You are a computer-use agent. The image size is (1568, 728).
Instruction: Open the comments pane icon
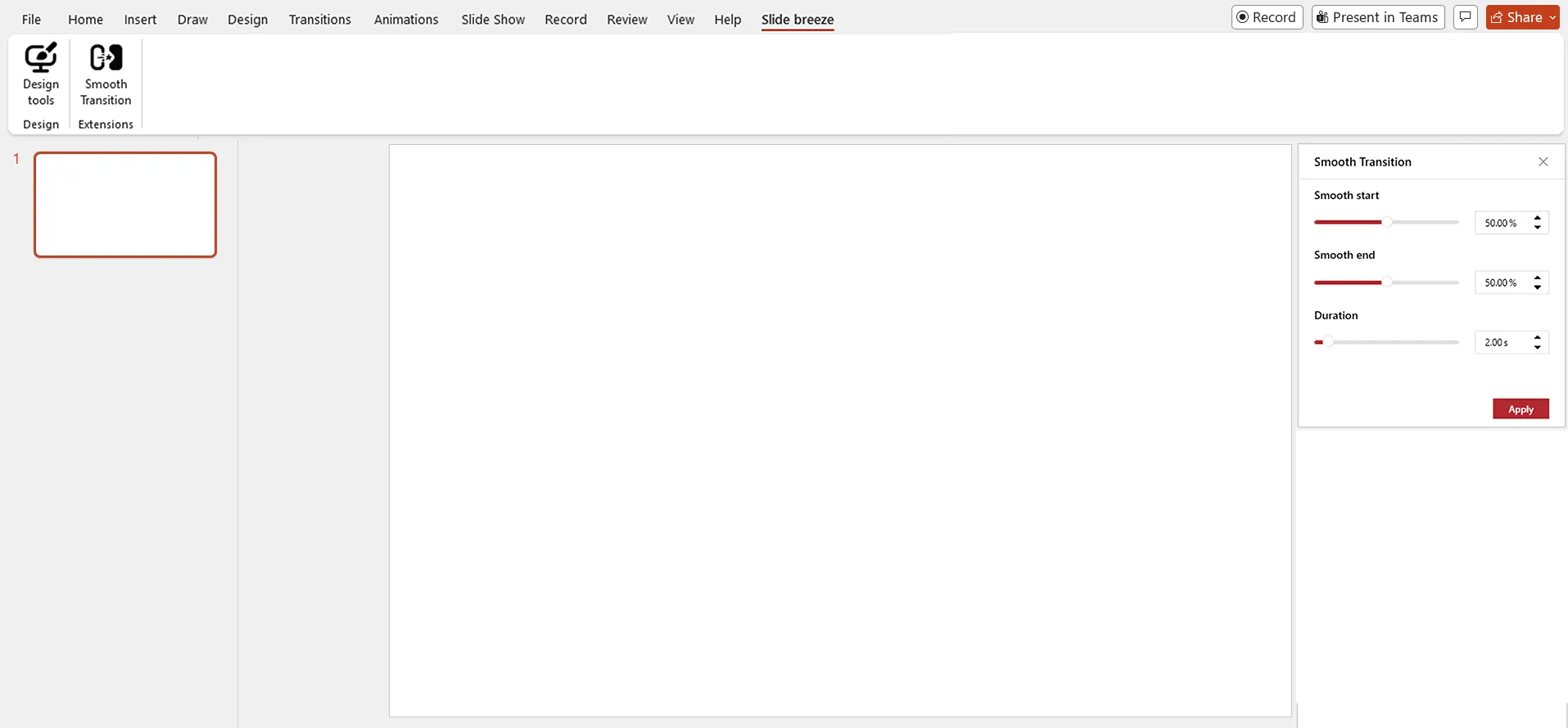click(x=1466, y=17)
